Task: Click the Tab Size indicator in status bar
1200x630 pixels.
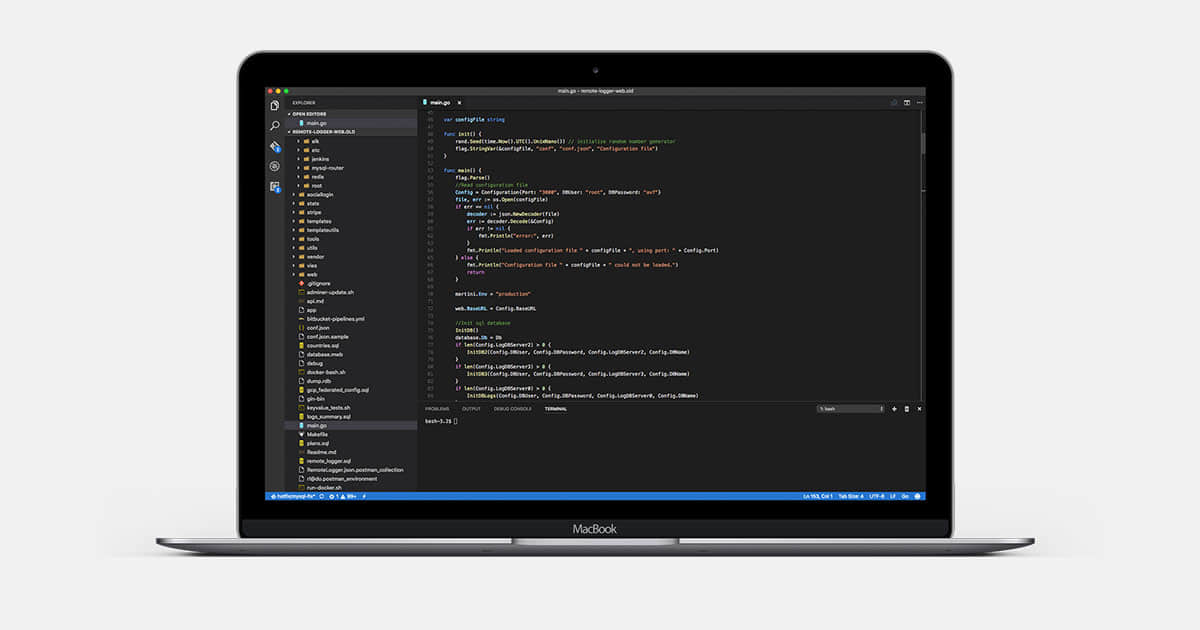Action: coord(849,496)
